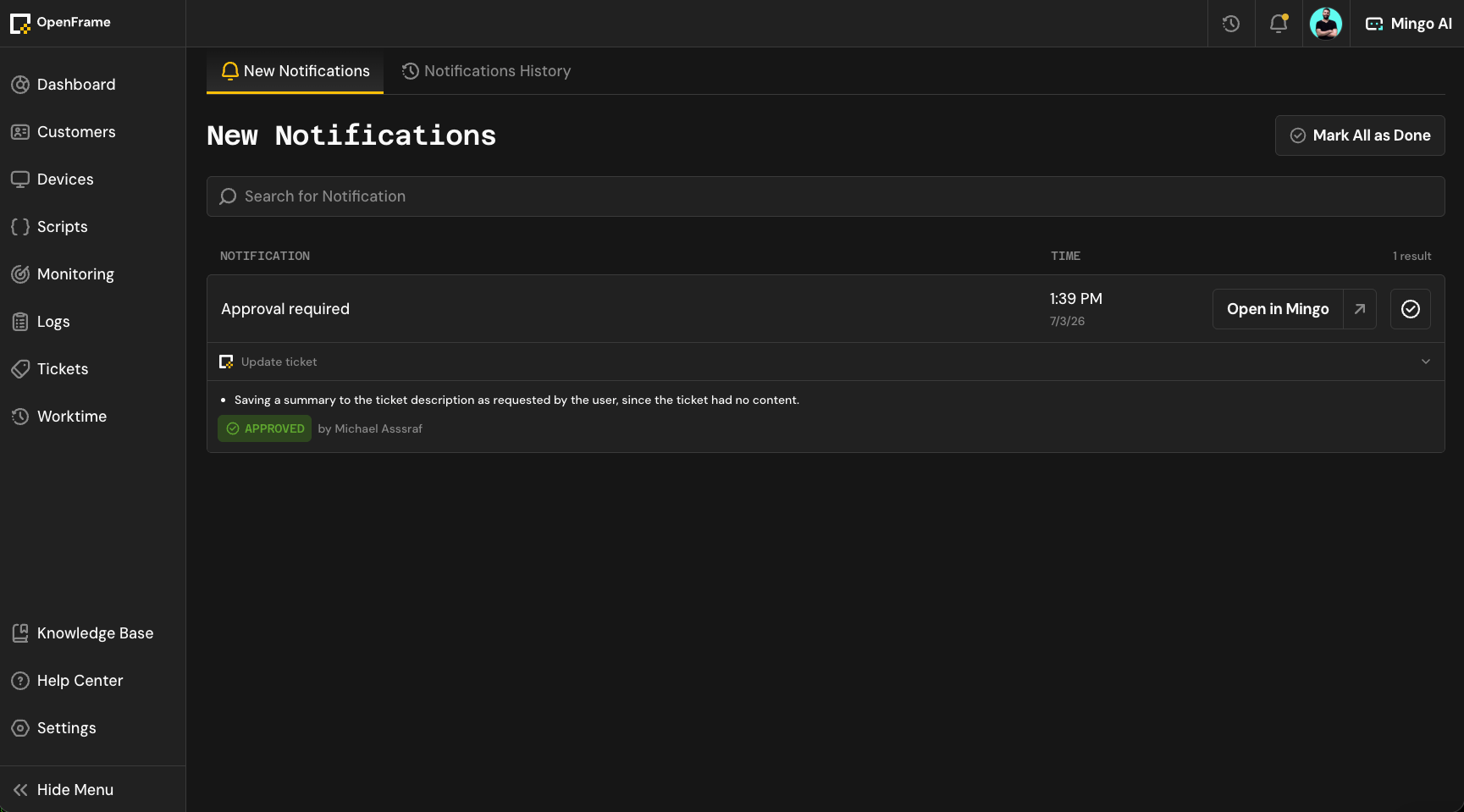Click the Update ticket app icon
This screenshot has width=1464, height=812.
click(226, 362)
